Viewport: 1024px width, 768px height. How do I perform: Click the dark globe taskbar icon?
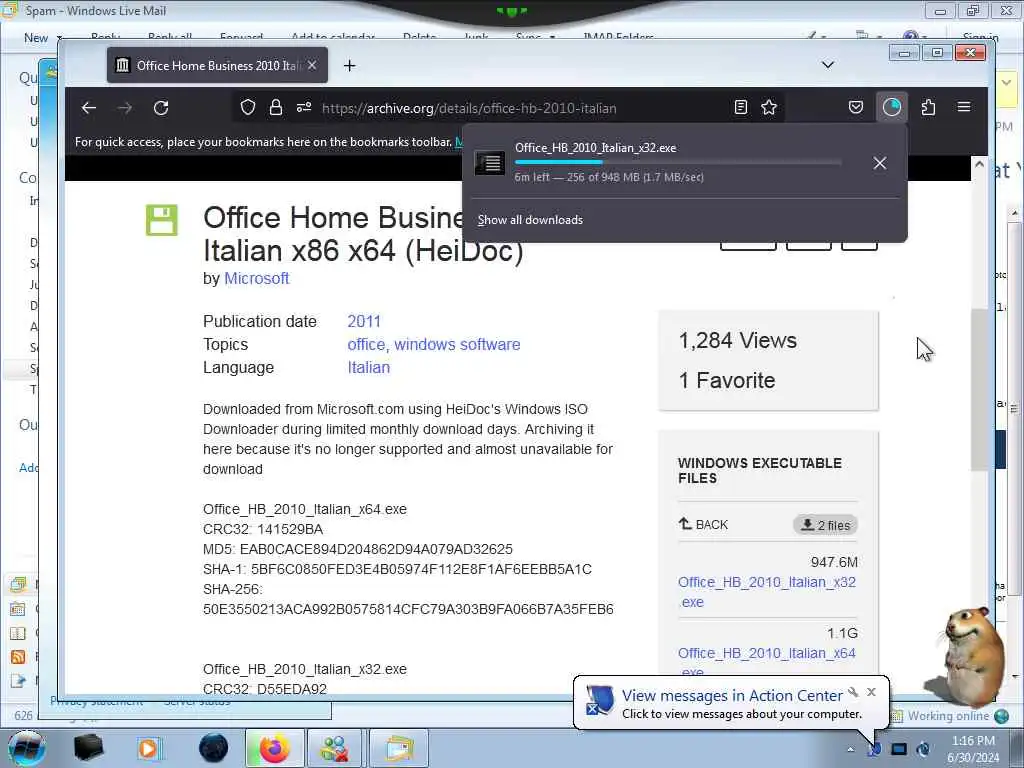[213, 748]
